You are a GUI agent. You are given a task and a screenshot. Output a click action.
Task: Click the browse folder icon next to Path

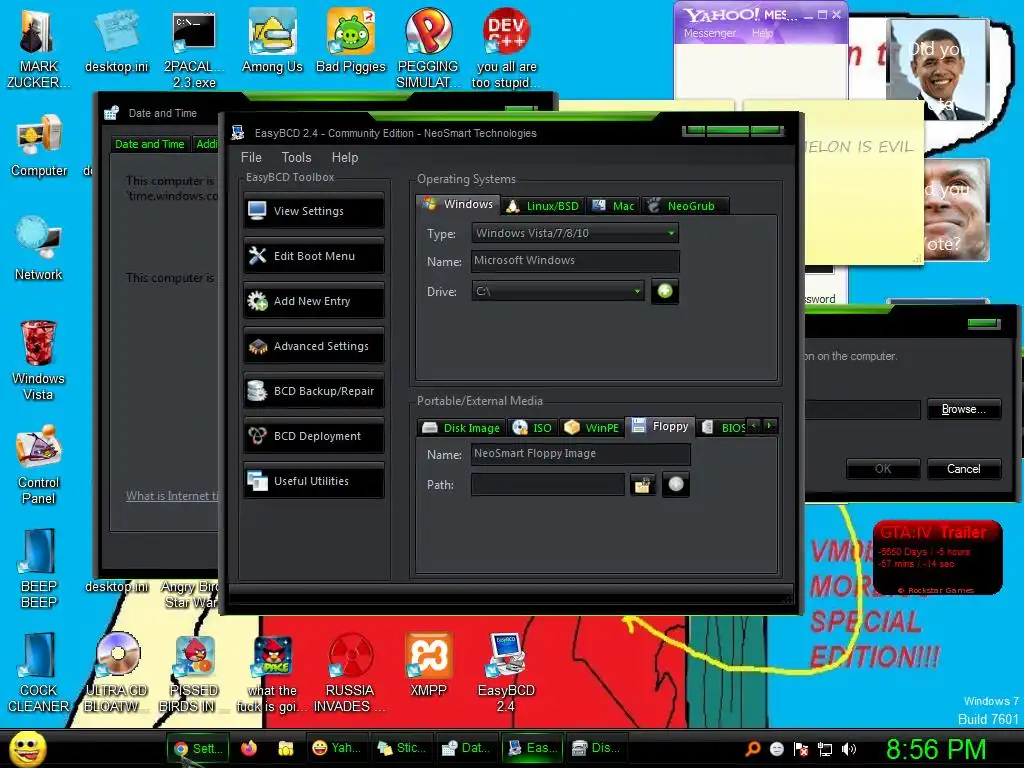[x=643, y=485]
